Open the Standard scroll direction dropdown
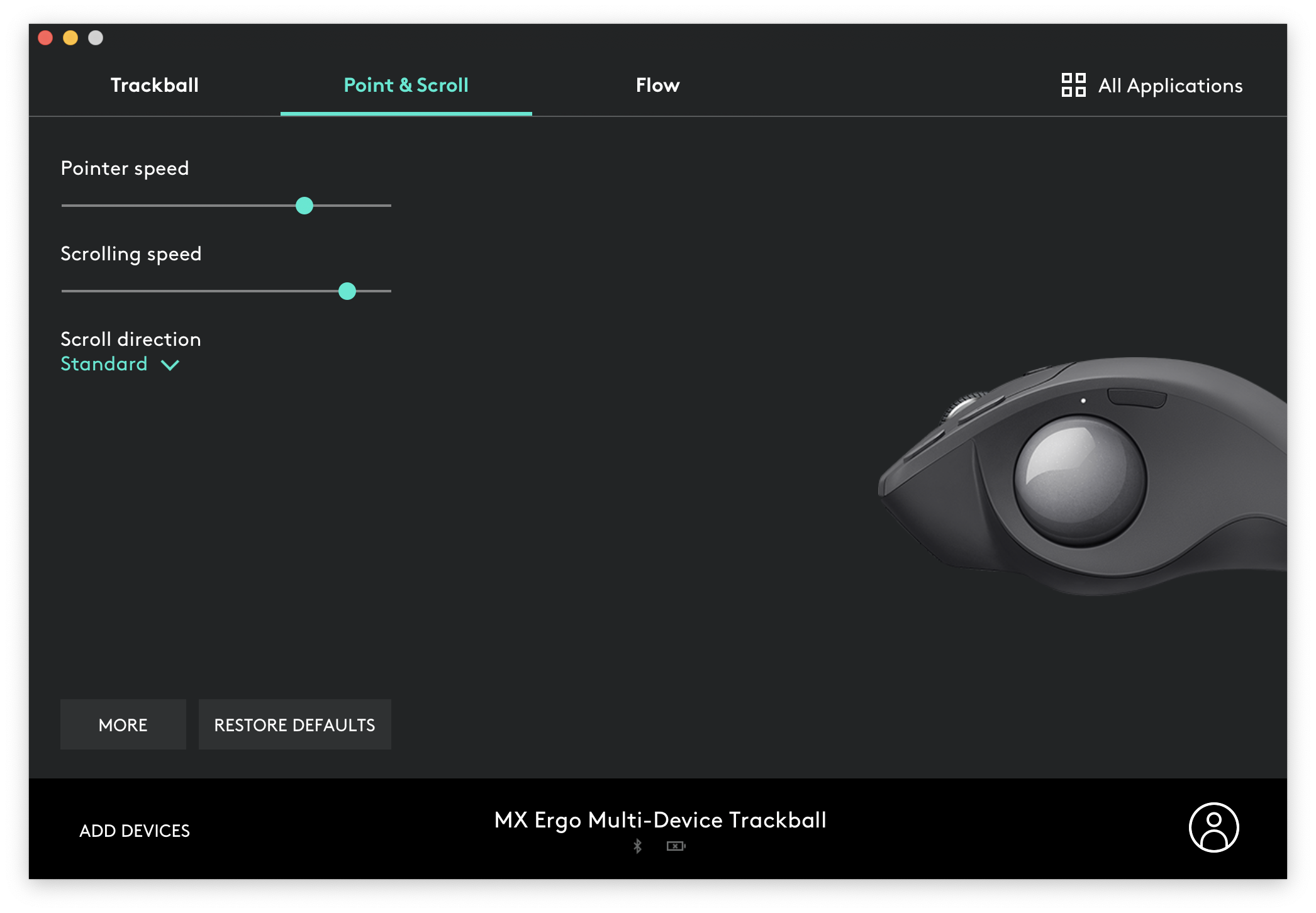The image size is (1316, 913). coord(104,364)
